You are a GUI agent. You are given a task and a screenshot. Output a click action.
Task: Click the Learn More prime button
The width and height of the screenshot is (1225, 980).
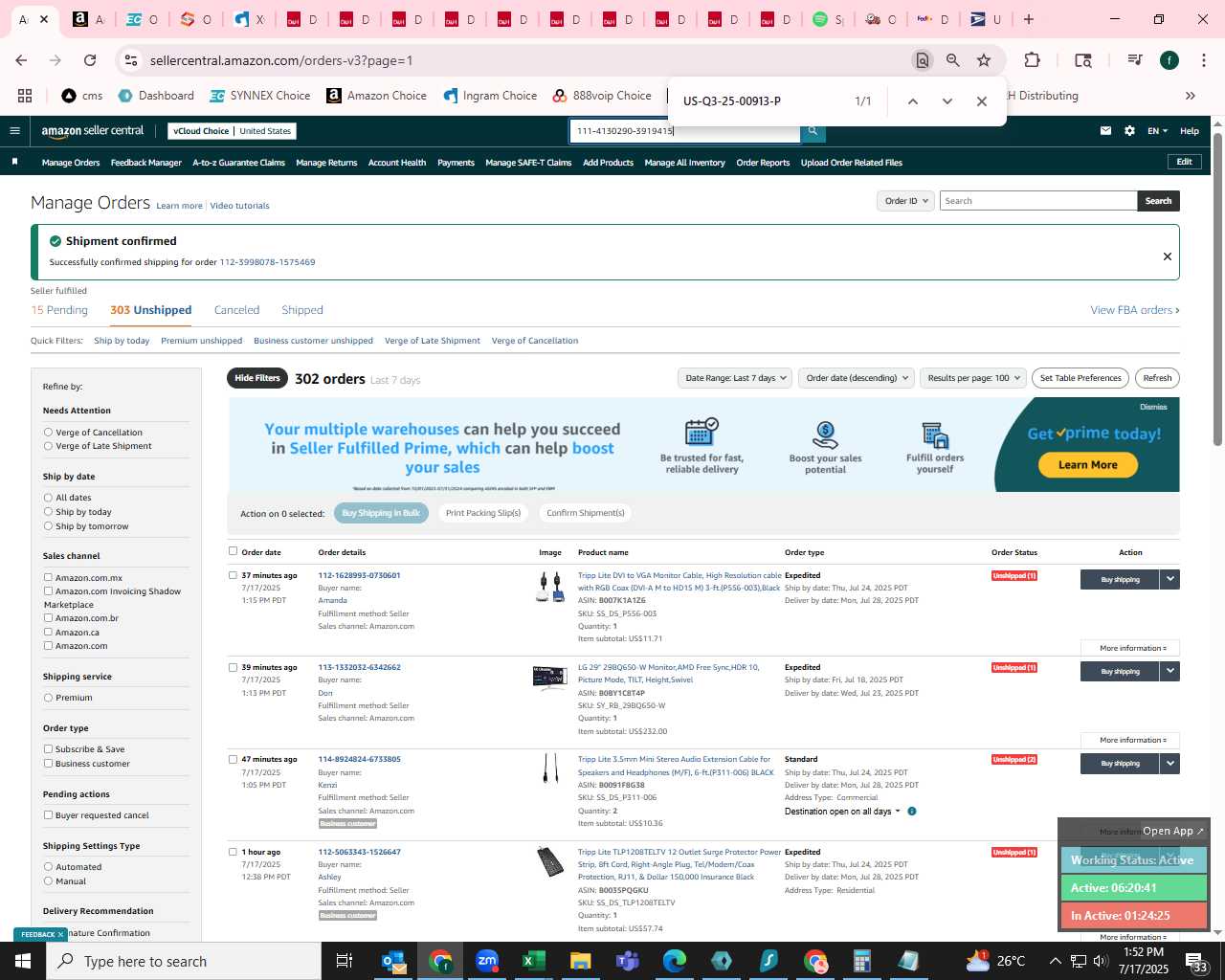click(x=1087, y=465)
